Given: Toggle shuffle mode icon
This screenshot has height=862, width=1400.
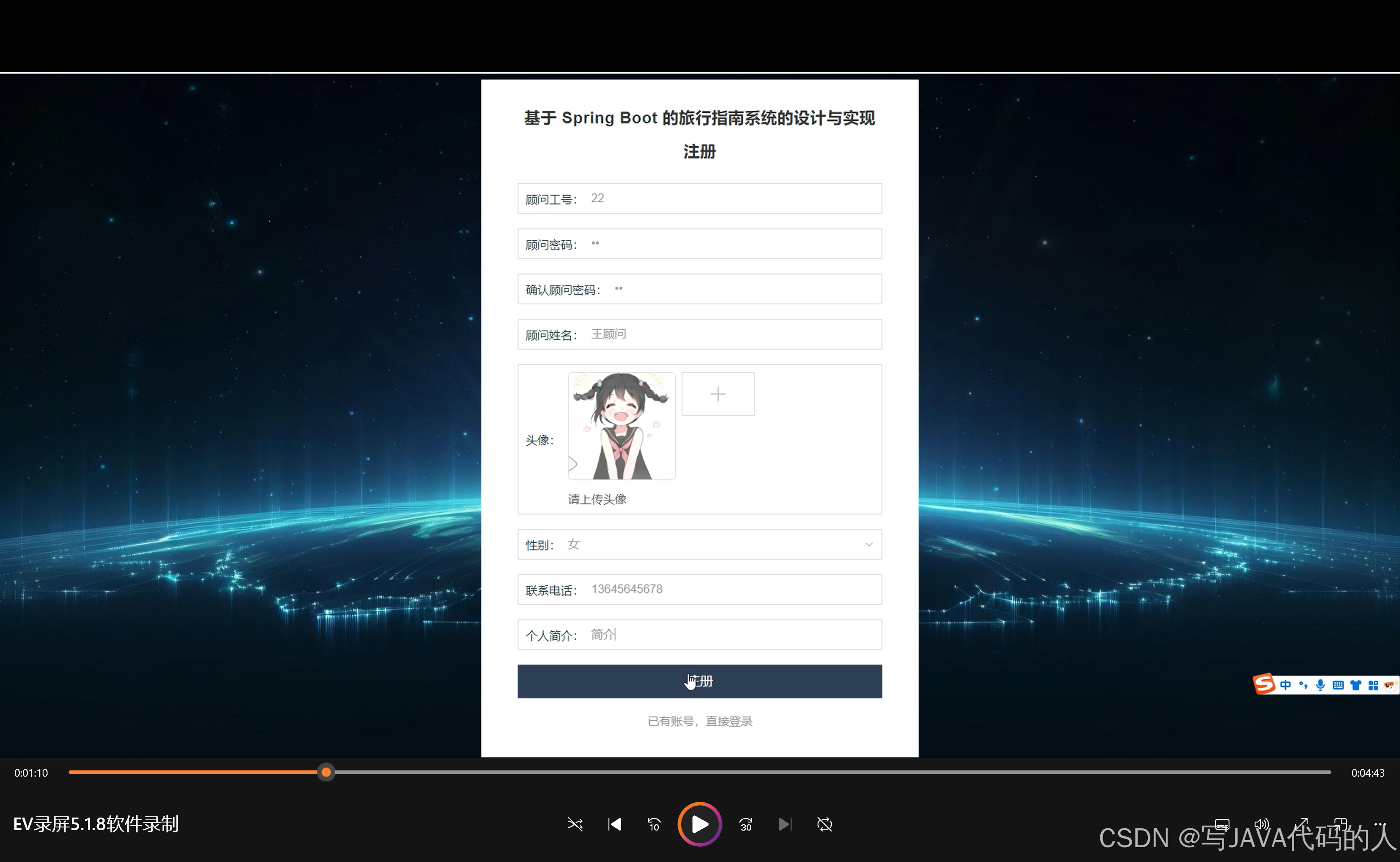Looking at the screenshot, I should click(575, 824).
